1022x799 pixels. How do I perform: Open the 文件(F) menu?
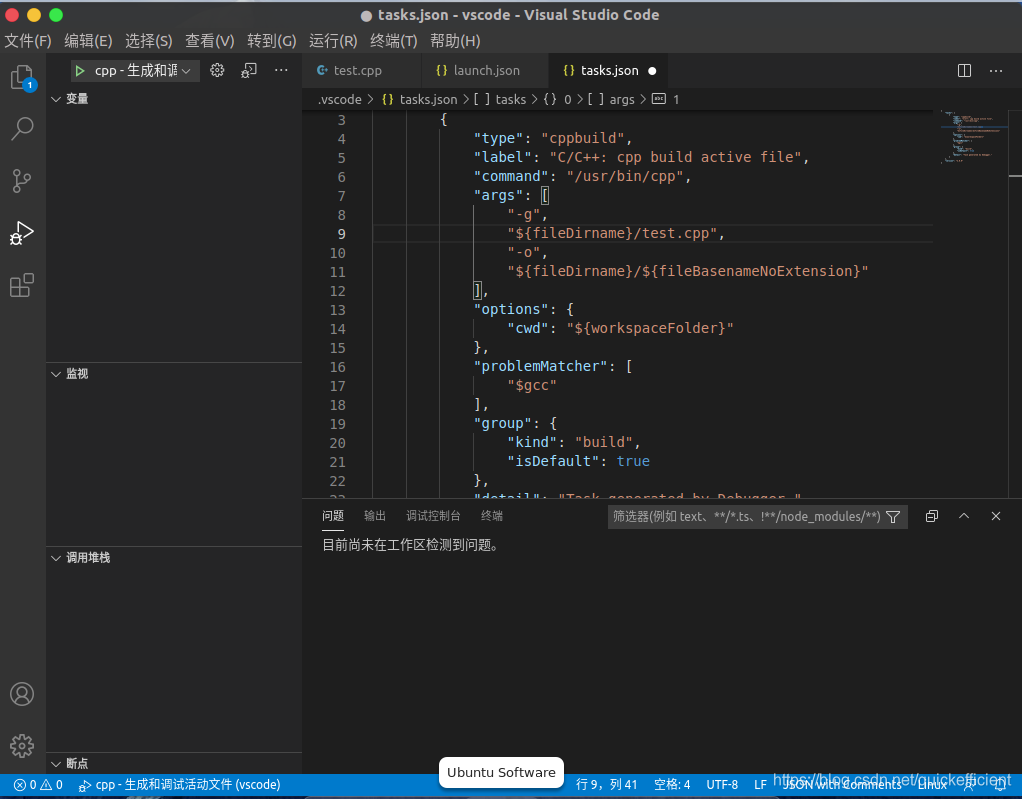pos(28,41)
